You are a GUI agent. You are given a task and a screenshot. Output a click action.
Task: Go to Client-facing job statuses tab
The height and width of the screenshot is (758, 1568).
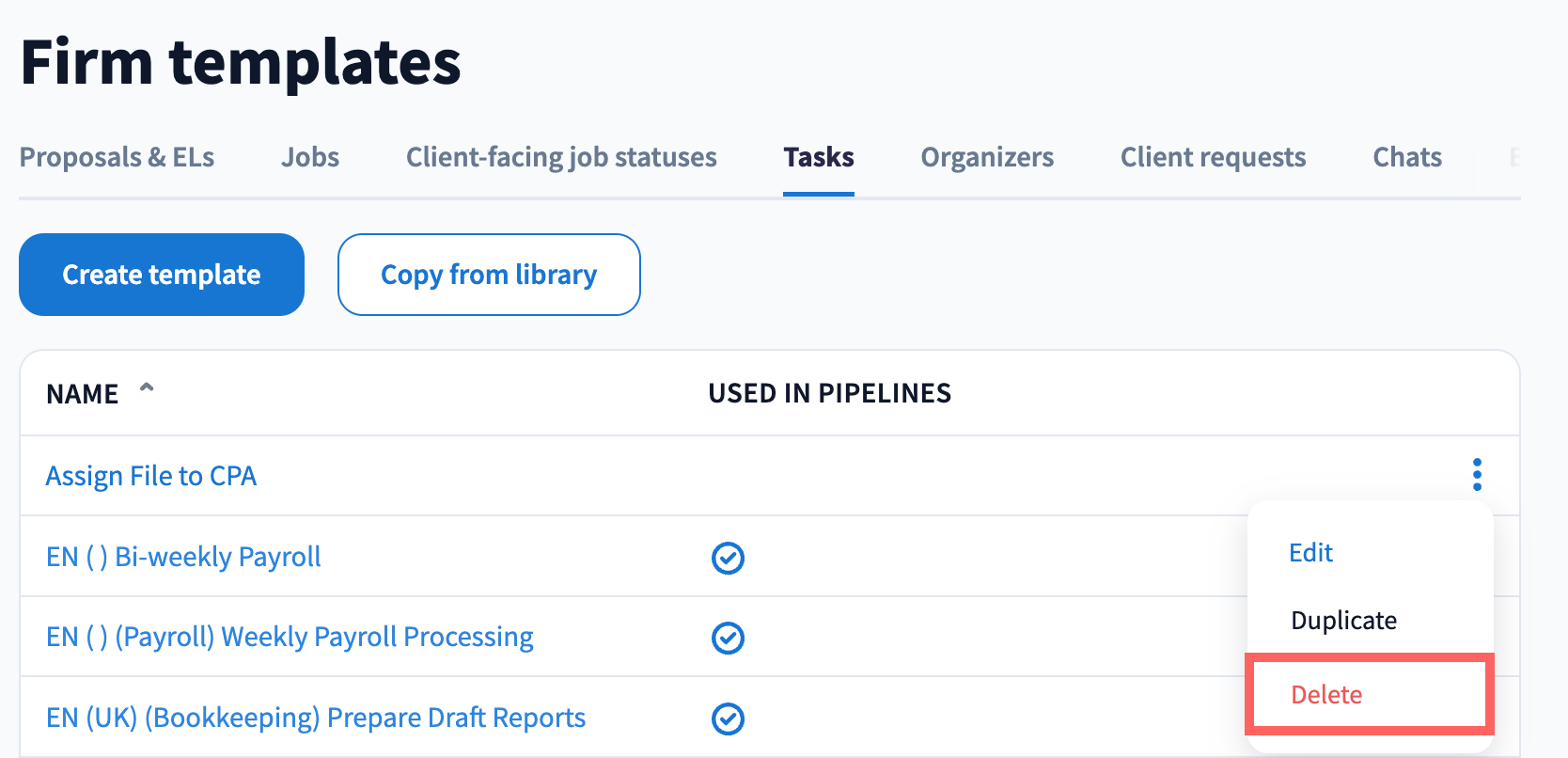(x=561, y=157)
